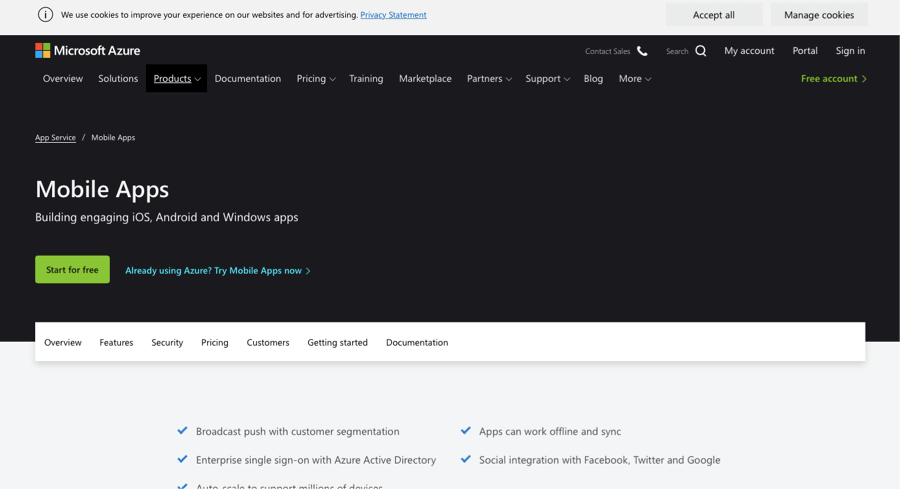Image resolution: width=900 pixels, height=489 pixels.
Task: Open Documentation in the top navigation
Action: click(248, 79)
